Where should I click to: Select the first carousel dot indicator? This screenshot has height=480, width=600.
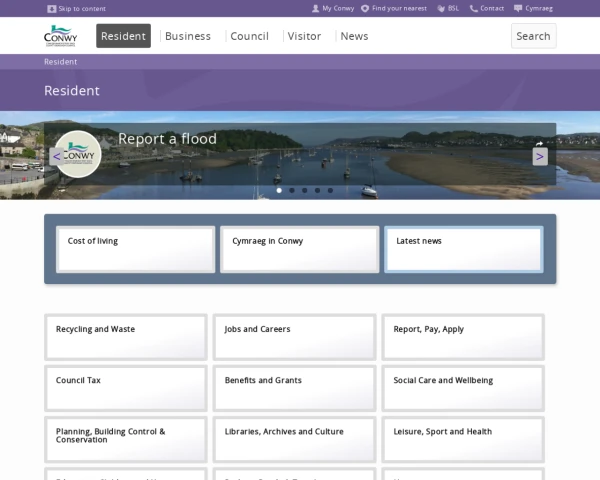(x=279, y=190)
